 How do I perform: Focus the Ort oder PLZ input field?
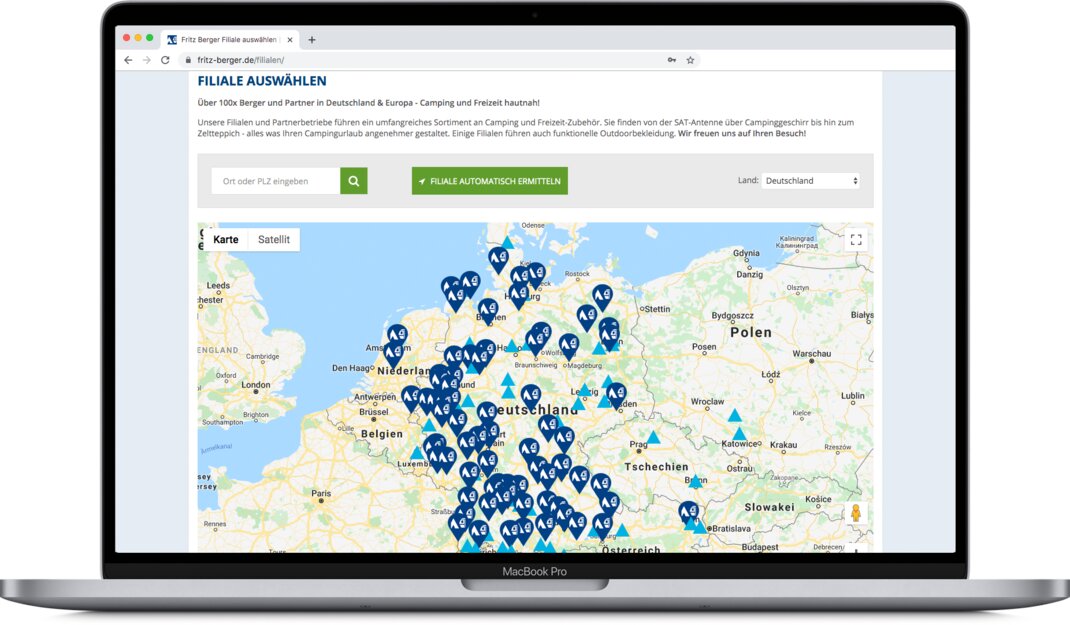[x=275, y=181]
